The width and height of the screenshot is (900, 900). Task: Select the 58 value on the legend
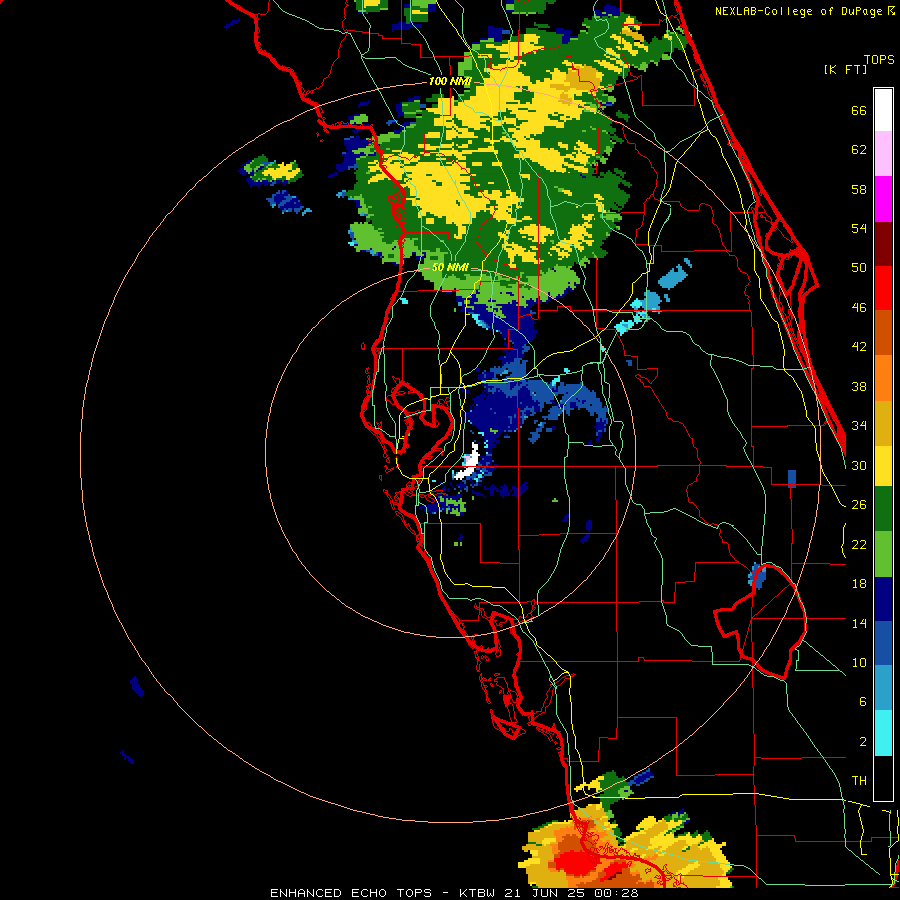pos(859,189)
